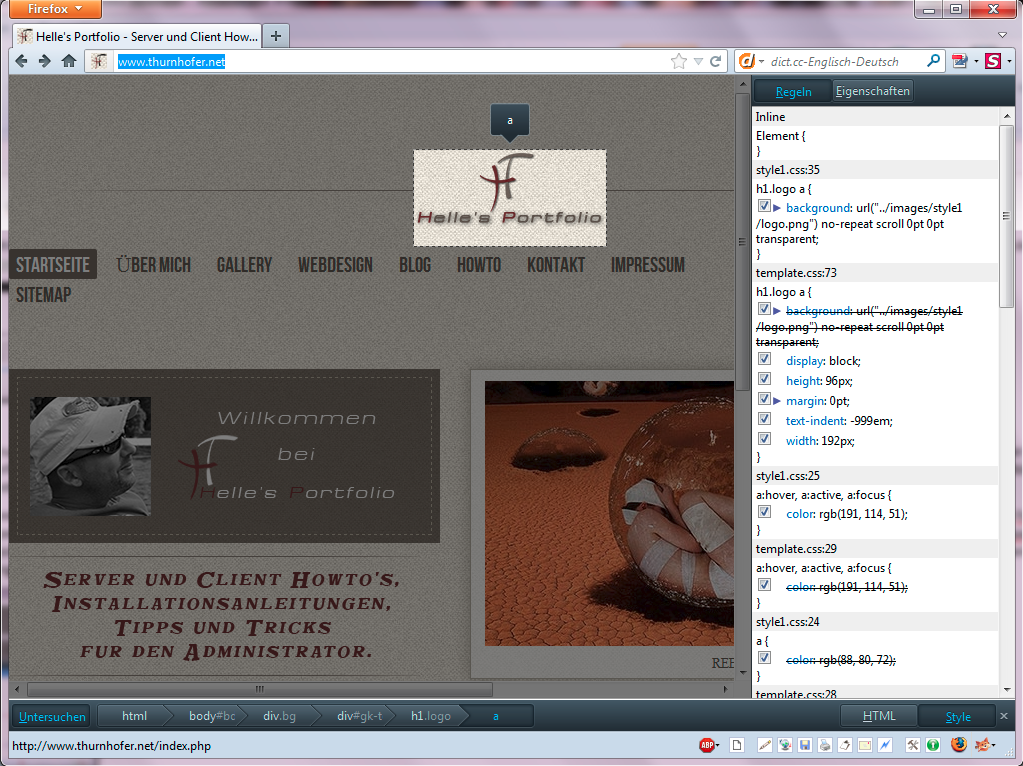Image resolution: width=1023 pixels, height=766 pixels.
Task: Disable the margin: 0pt property
Action: pyautogui.click(x=764, y=399)
